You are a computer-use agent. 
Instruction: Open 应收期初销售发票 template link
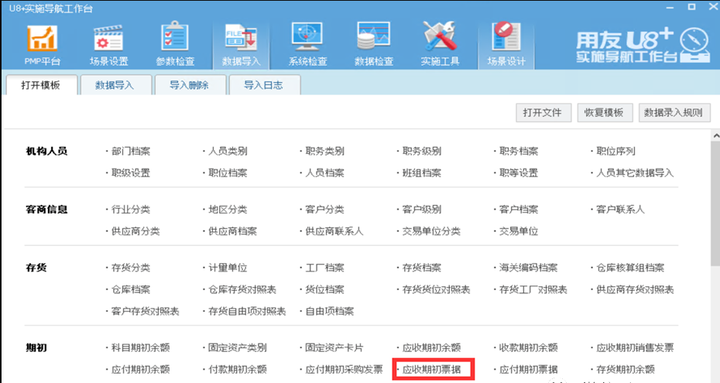coord(635,348)
